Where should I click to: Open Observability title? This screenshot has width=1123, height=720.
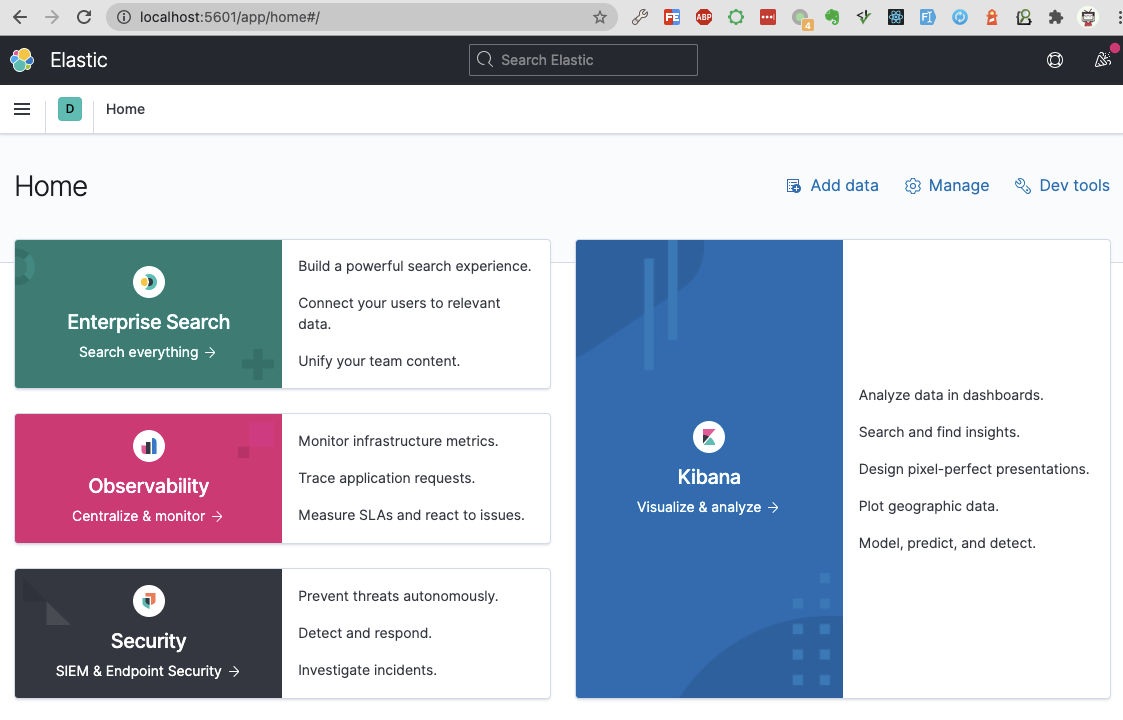coord(148,486)
